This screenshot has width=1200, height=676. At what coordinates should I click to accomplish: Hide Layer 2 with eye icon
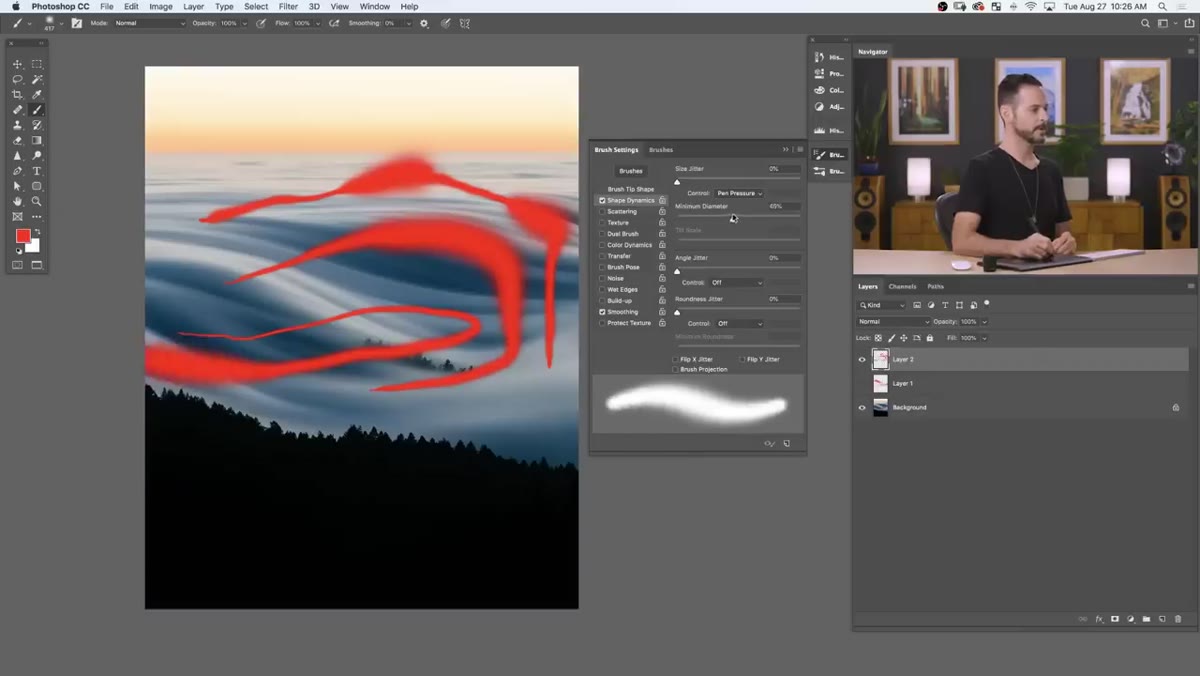[862, 359]
